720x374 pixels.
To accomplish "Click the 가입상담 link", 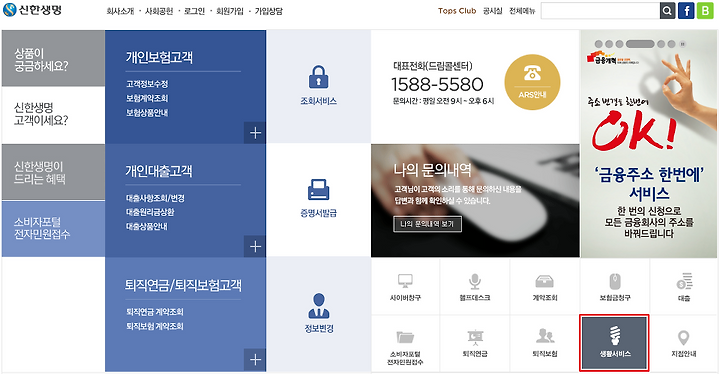I will 269,11.
